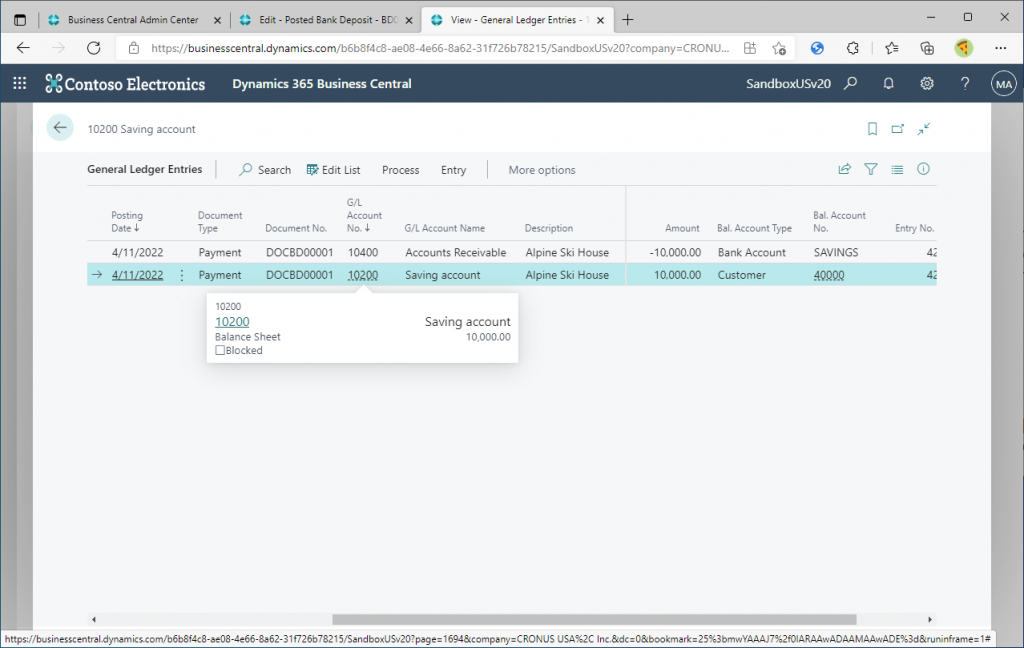Image resolution: width=1024 pixels, height=648 pixels.
Task: Click the back arrow button on page
Action: pos(60,128)
